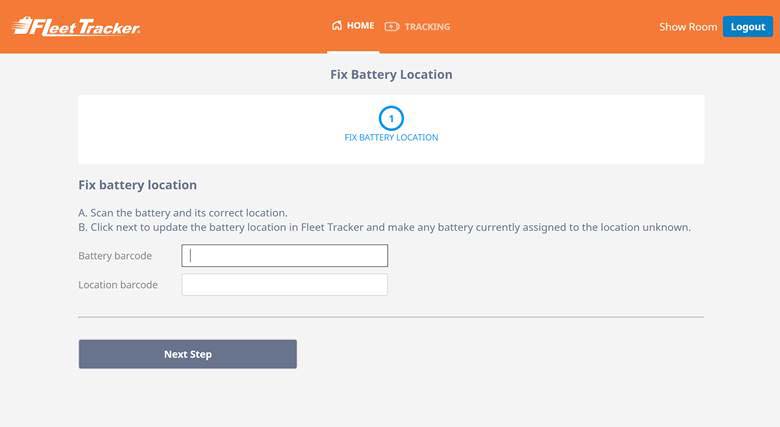Focus the Location barcode input field
Screen dimensions: 780x427
click(x=284, y=285)
